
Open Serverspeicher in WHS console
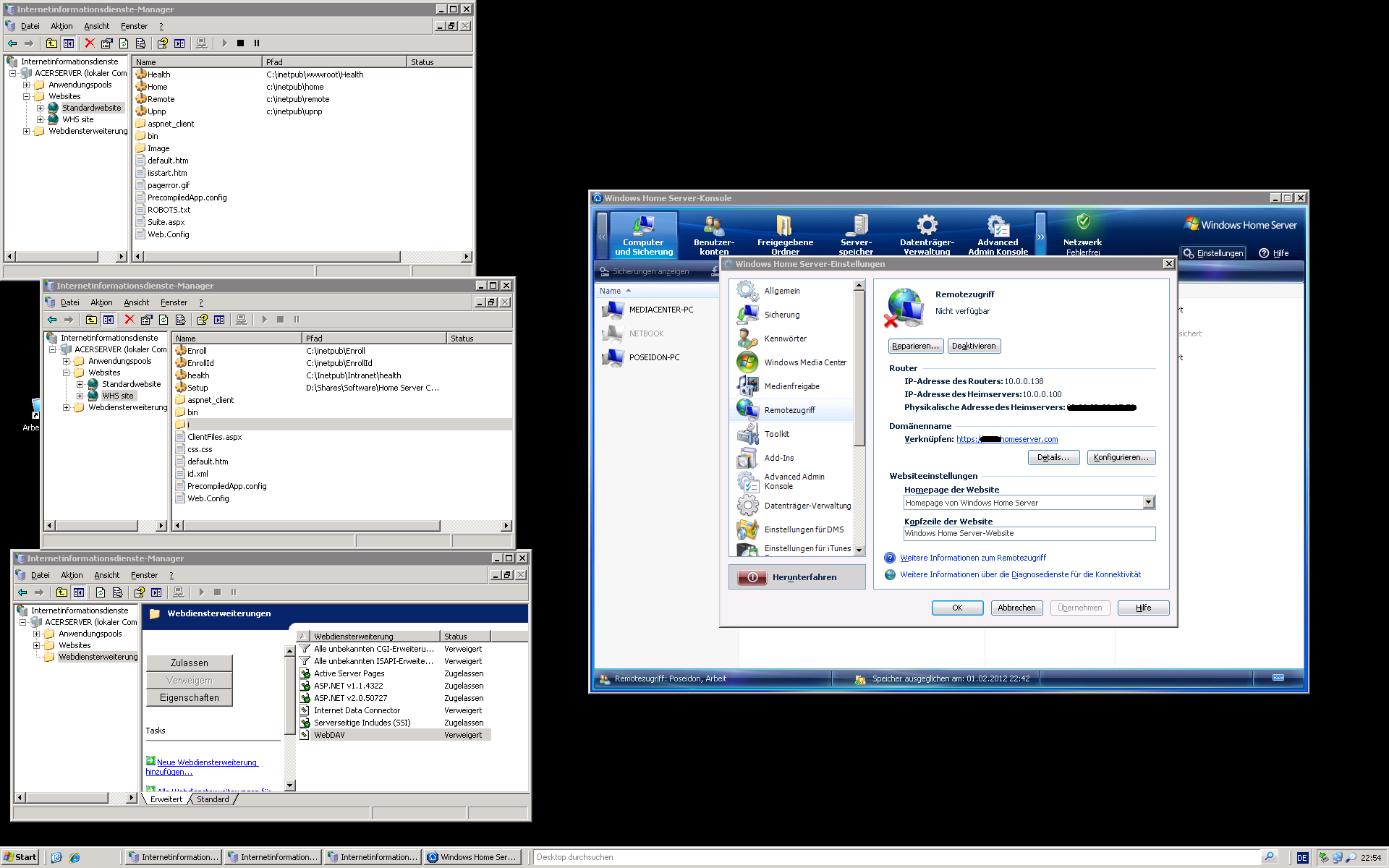[856, 234]
